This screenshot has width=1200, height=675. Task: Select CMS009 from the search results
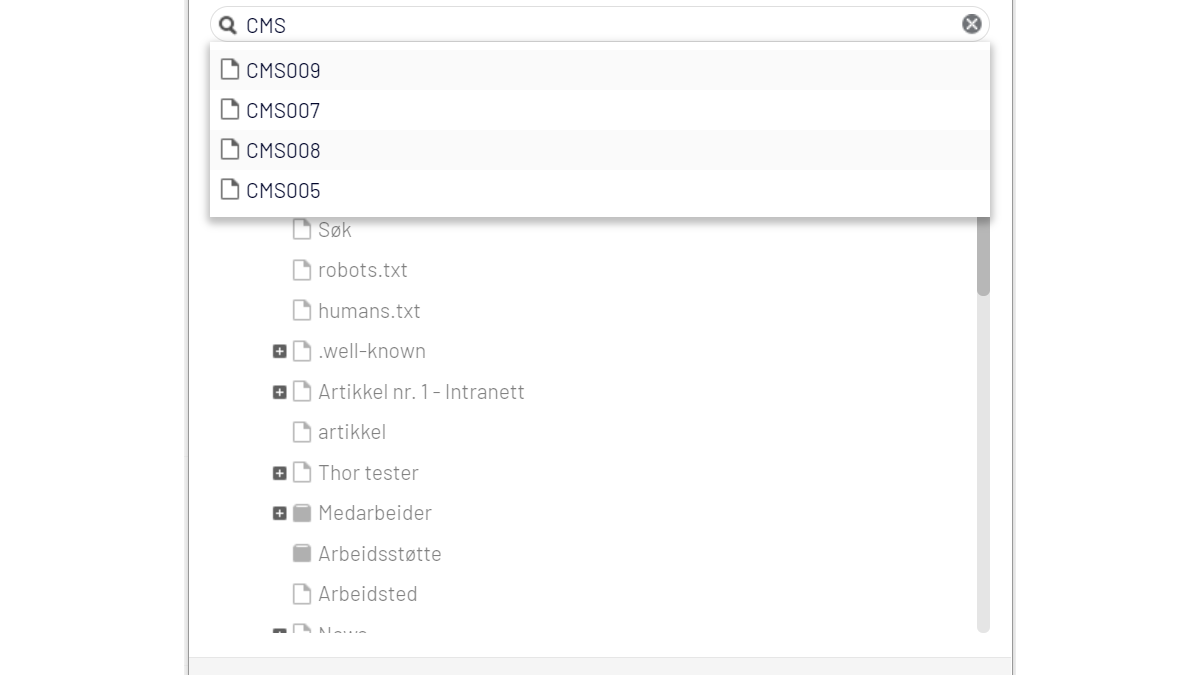pyautogui.click(x=283, y=70)
